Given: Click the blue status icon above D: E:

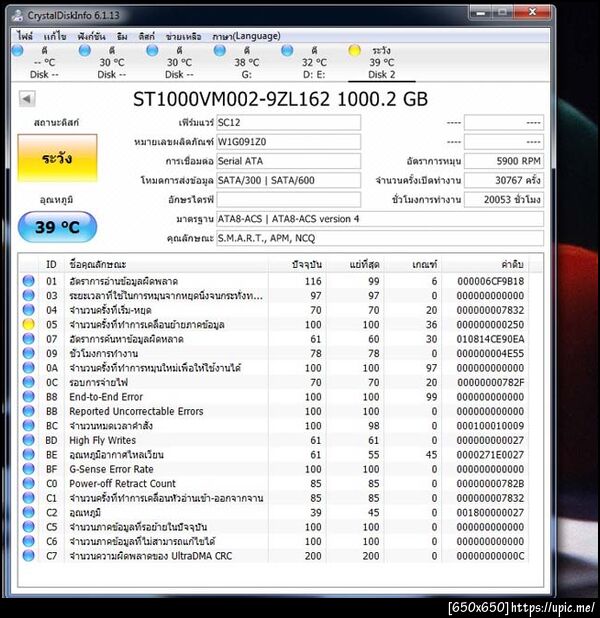Looking at the screenshot, I should pos(287,50).
